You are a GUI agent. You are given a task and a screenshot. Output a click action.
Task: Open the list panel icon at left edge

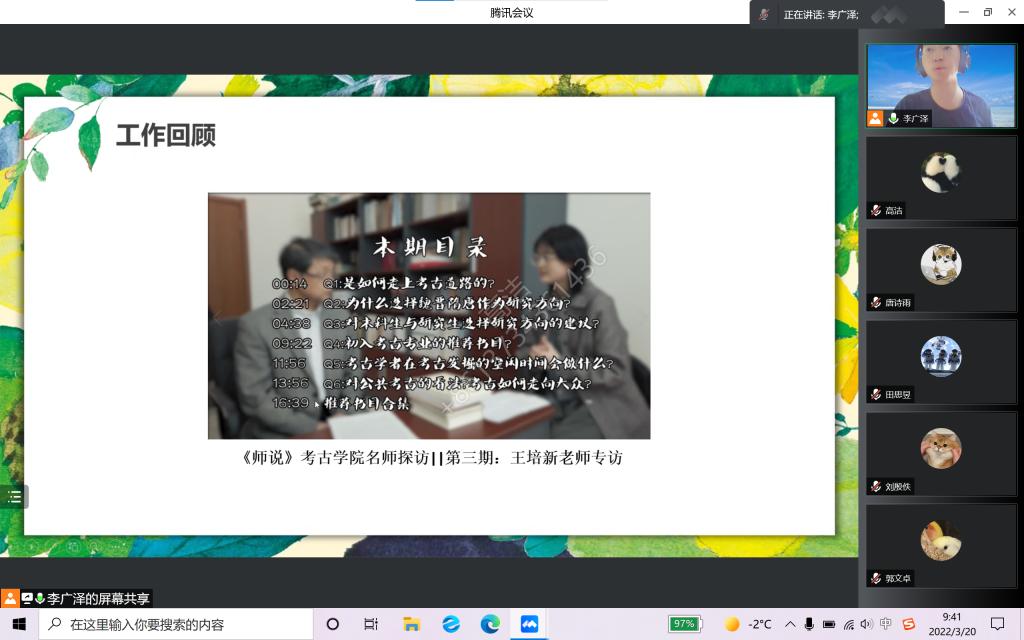pyautogui.click(x=14, y=496)
